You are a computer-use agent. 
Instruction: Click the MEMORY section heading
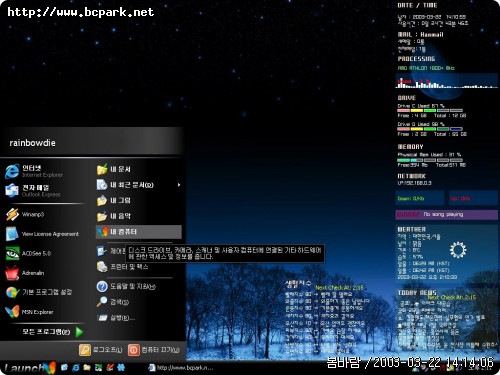tap(410, 147)
